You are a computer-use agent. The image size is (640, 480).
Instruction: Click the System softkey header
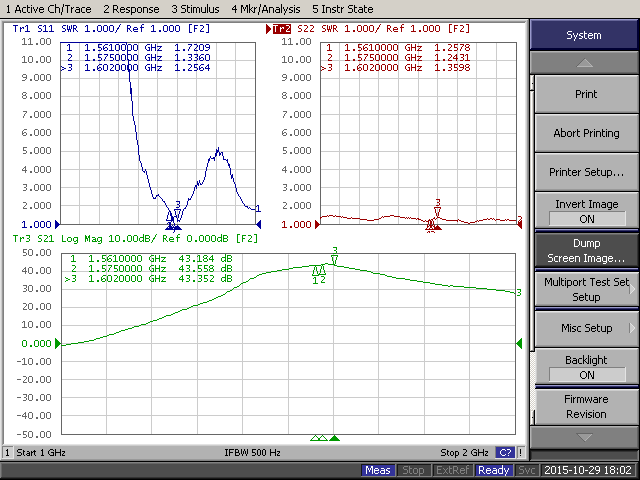click(584, 35)
